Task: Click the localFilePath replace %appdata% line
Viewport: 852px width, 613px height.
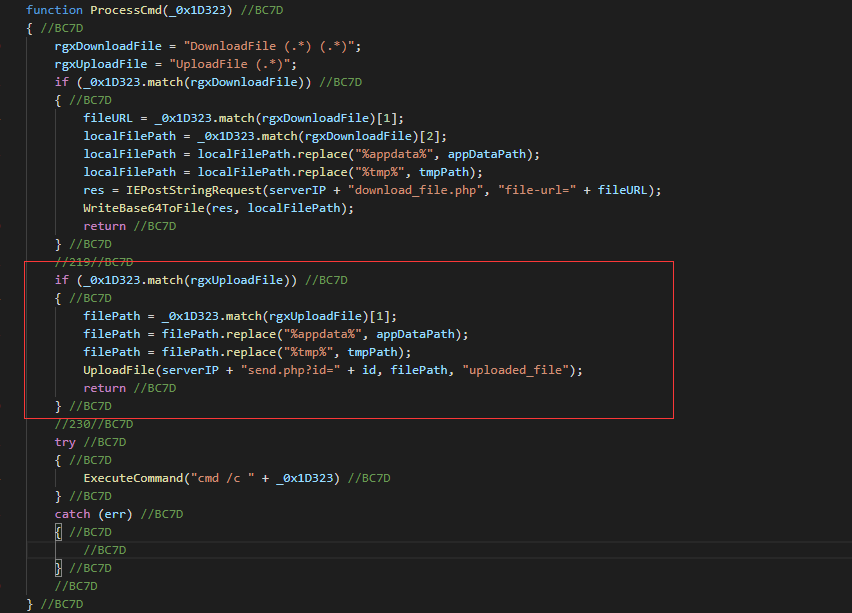Action: [311, 154]
